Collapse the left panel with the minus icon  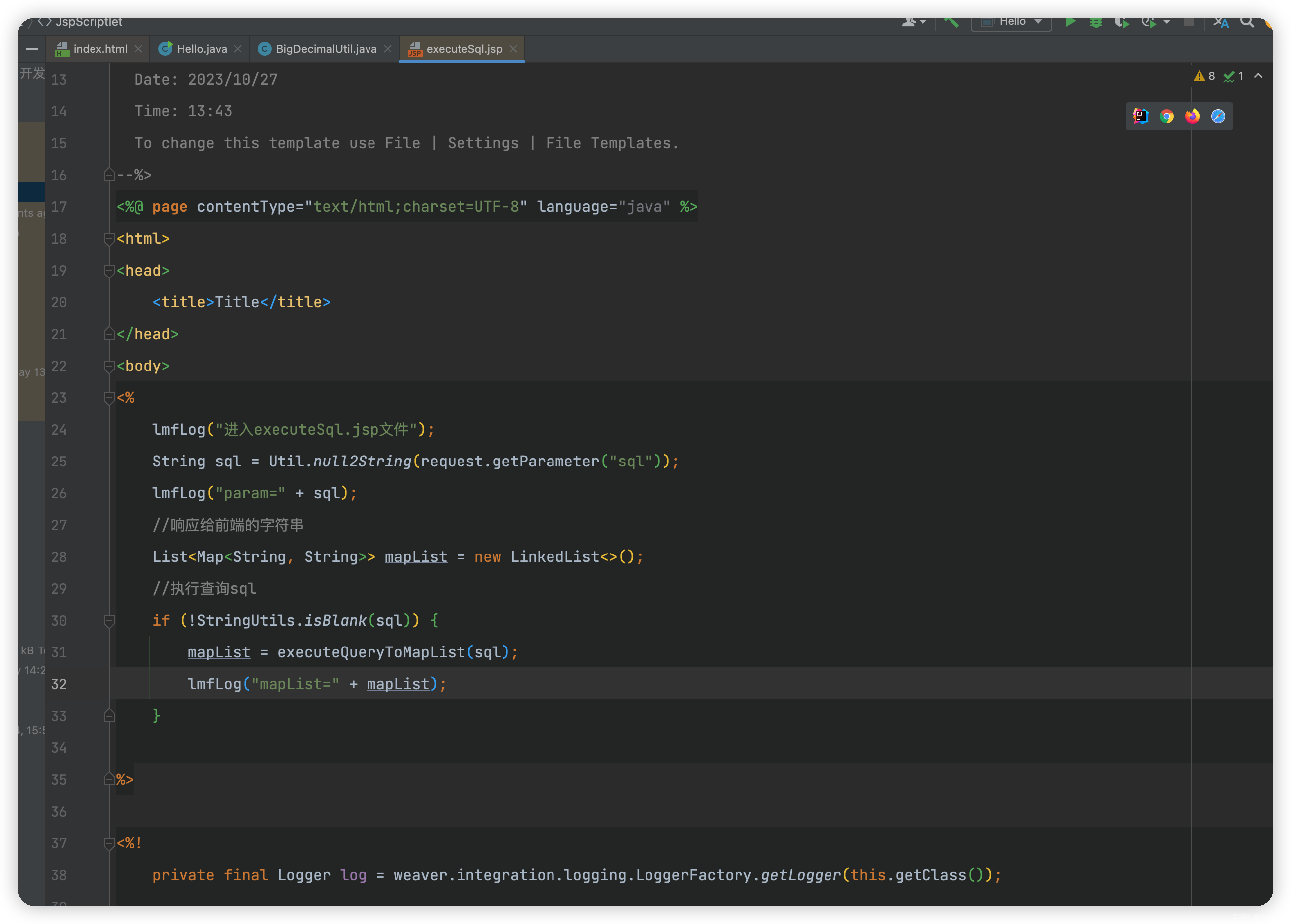(32, 49)
